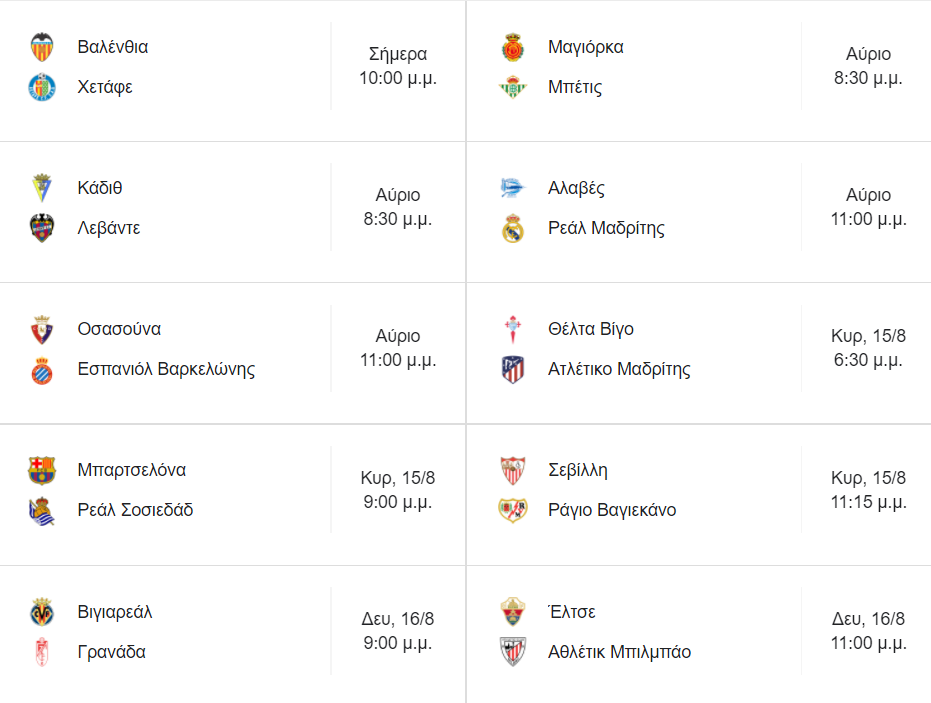Select the Δευ, 16/8 9:00 μ.μ. kickoff time
Image resolution: width=931 pixels, height=703 pixels.
[x=398, y=631]
